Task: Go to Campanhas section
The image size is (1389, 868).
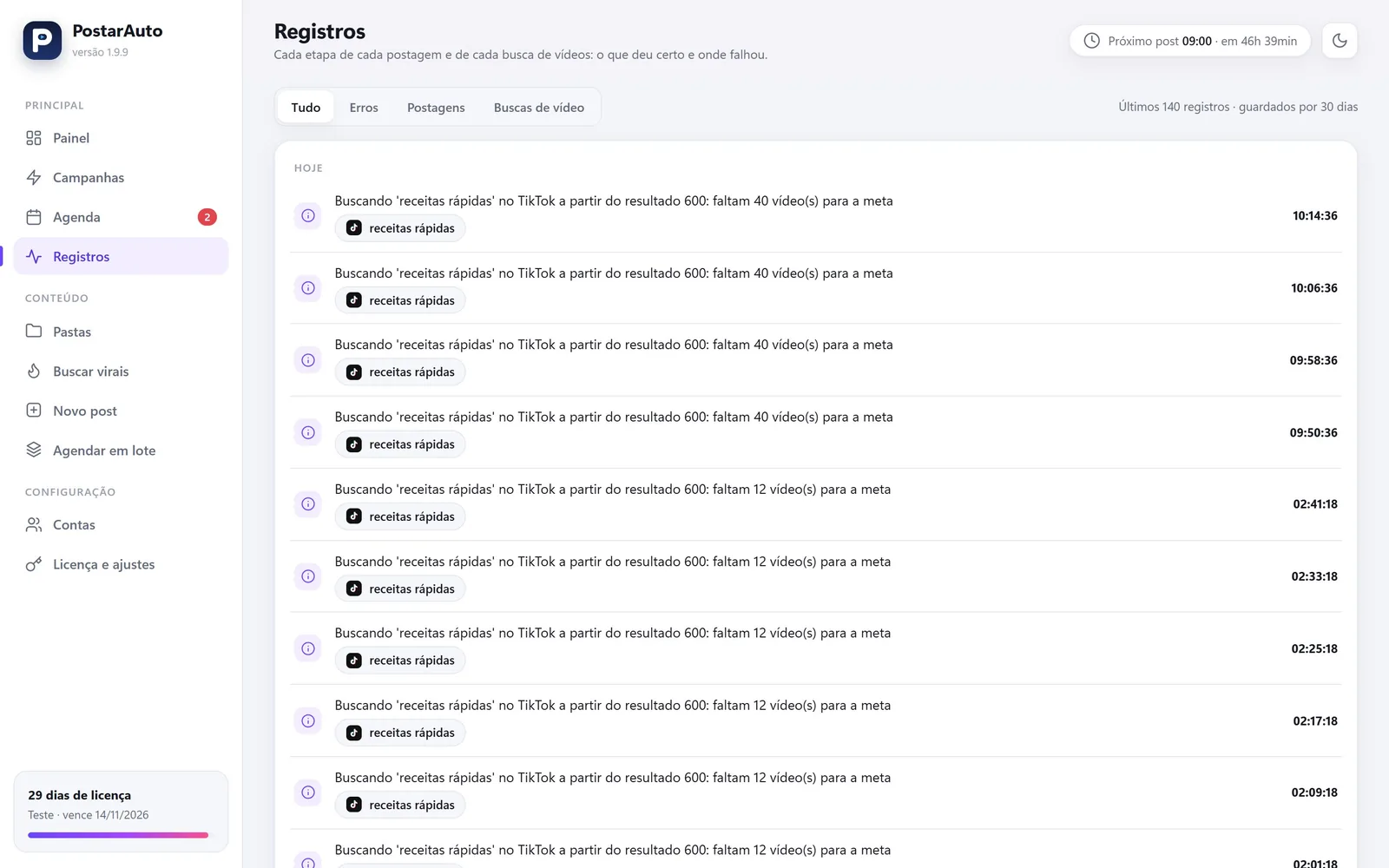Action: tap(121, 178)
